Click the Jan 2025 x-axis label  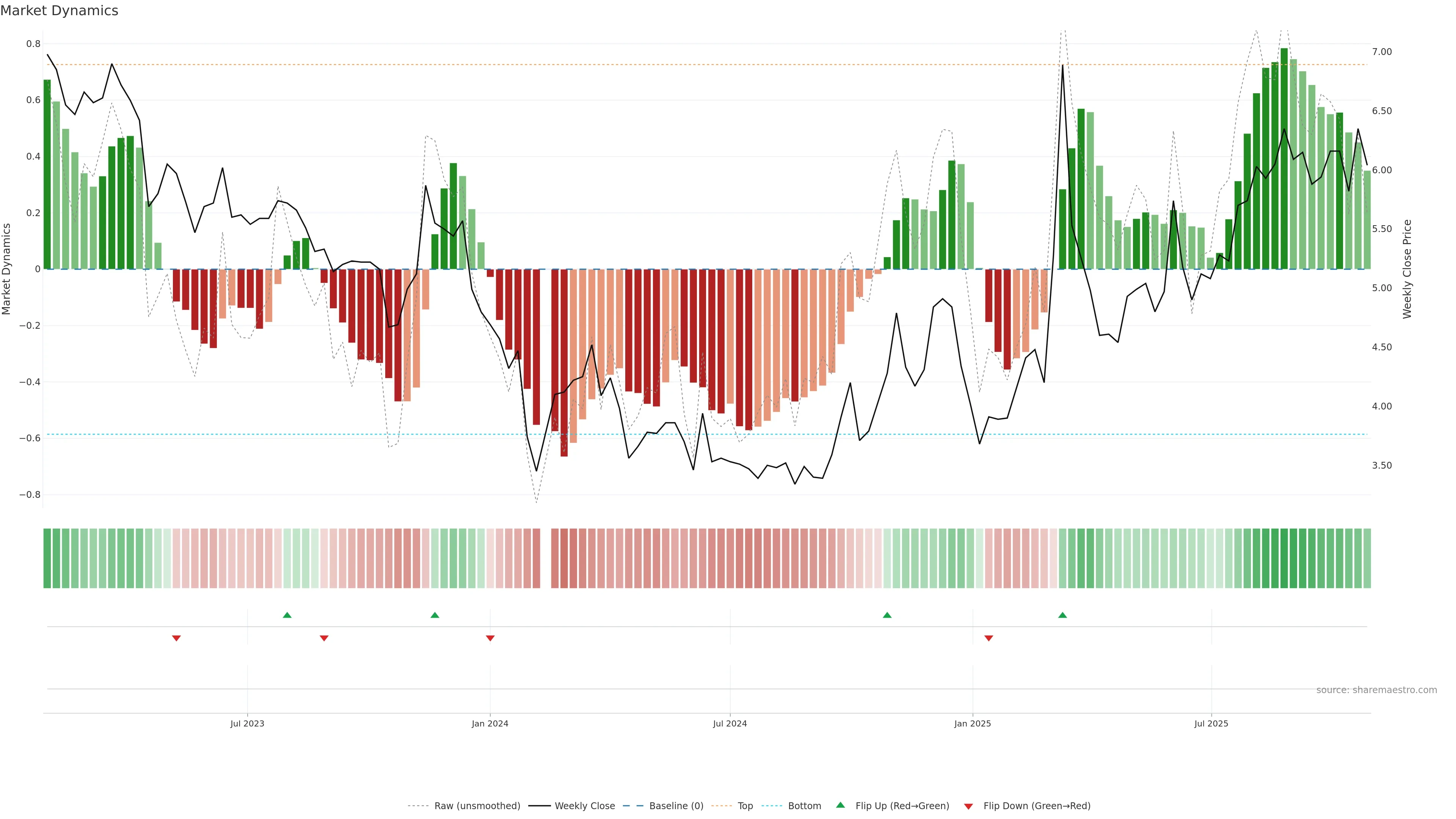pos(972,723)
